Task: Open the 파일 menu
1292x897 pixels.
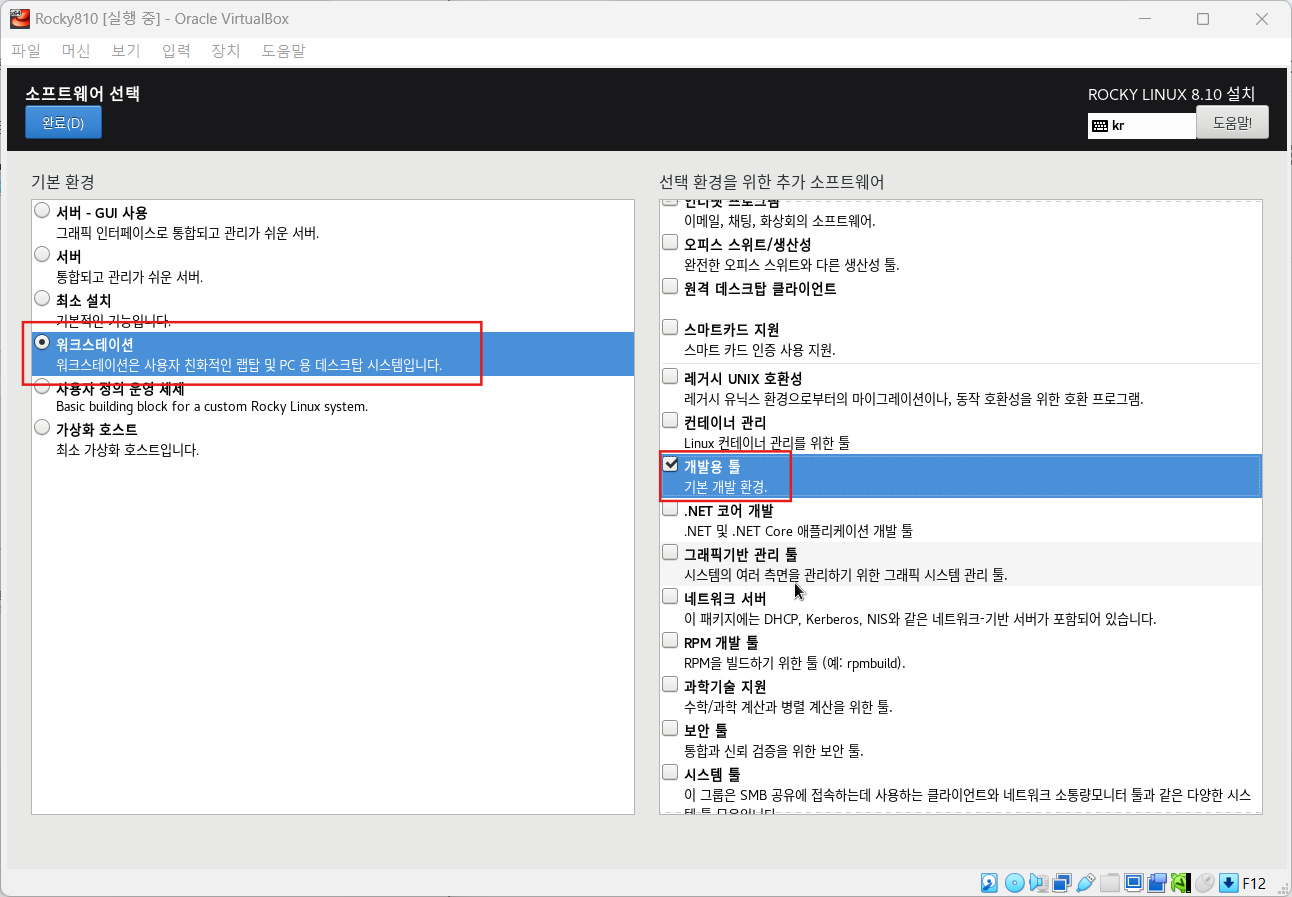Action: pyautogui.click(x=26, y=51)
